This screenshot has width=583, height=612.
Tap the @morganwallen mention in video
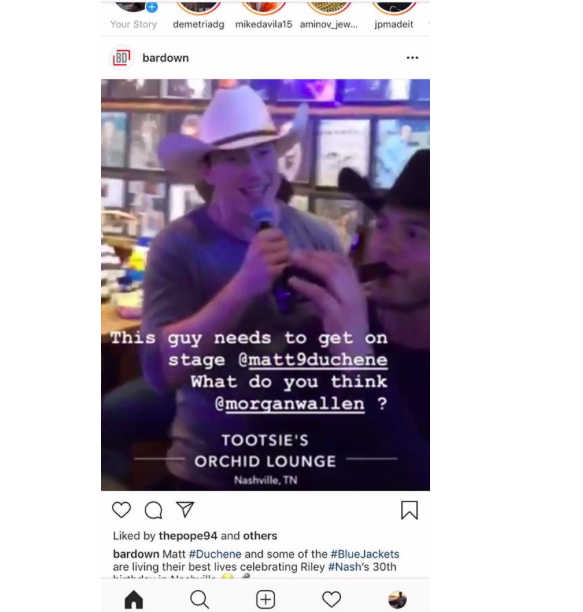tap(290, 404)
